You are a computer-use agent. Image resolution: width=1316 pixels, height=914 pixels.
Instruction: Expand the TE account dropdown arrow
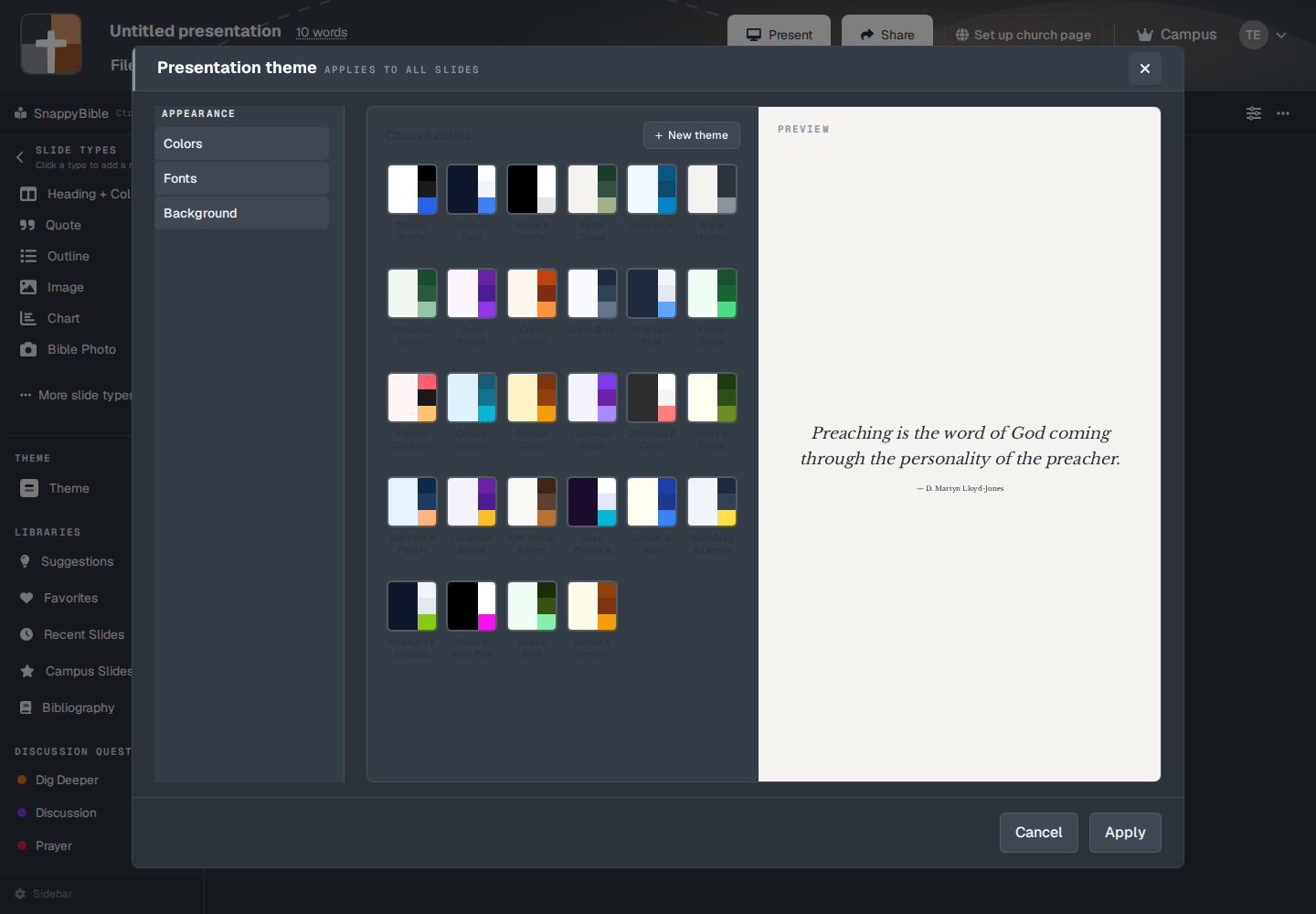pos(1281,36)
